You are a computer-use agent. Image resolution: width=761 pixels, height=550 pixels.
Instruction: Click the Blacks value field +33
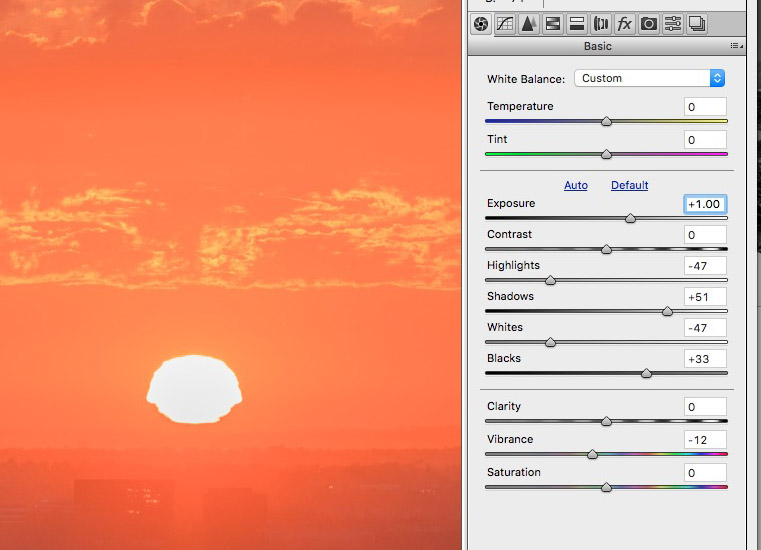point(705,359)
